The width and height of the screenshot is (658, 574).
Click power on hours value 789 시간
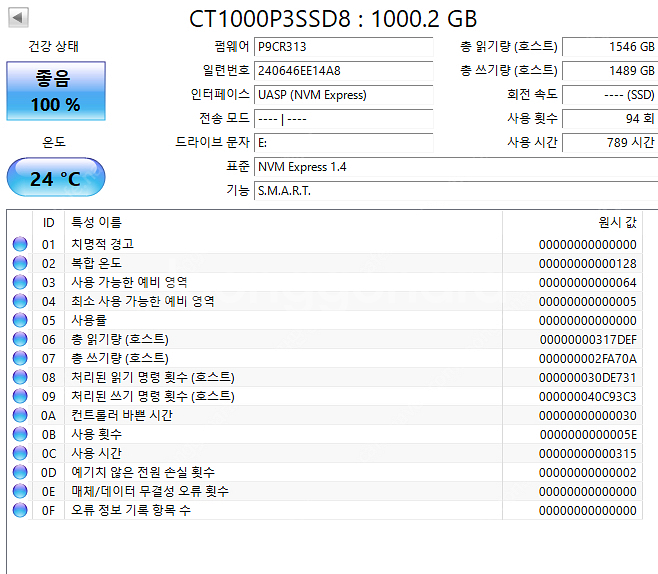[610, 143]
